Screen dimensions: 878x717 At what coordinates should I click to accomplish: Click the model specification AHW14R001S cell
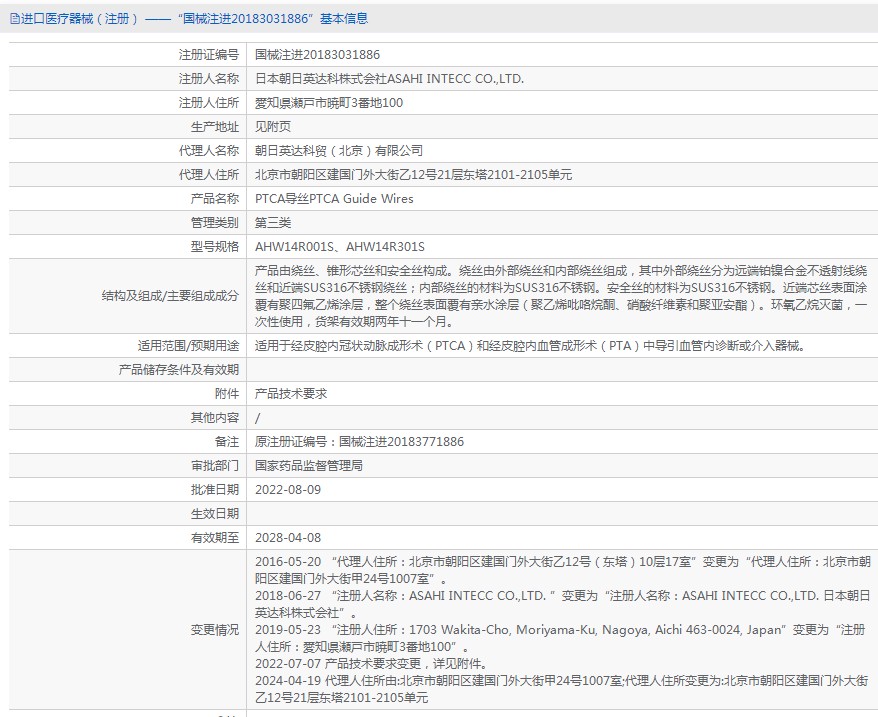pyautogui.click(x=340, y=246)
